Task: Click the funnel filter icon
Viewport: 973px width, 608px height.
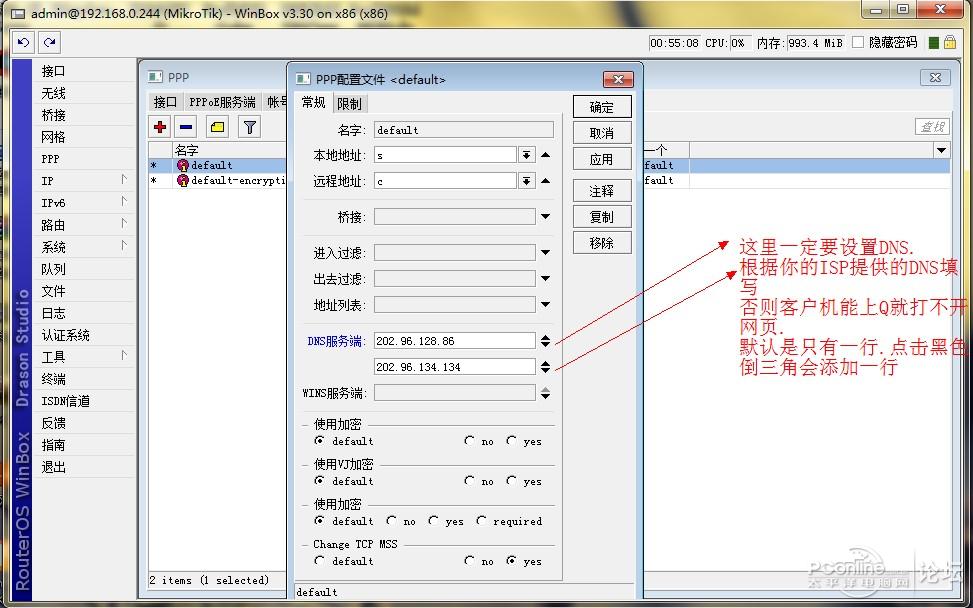Action: pyautogui.click(x=249, y=127)
